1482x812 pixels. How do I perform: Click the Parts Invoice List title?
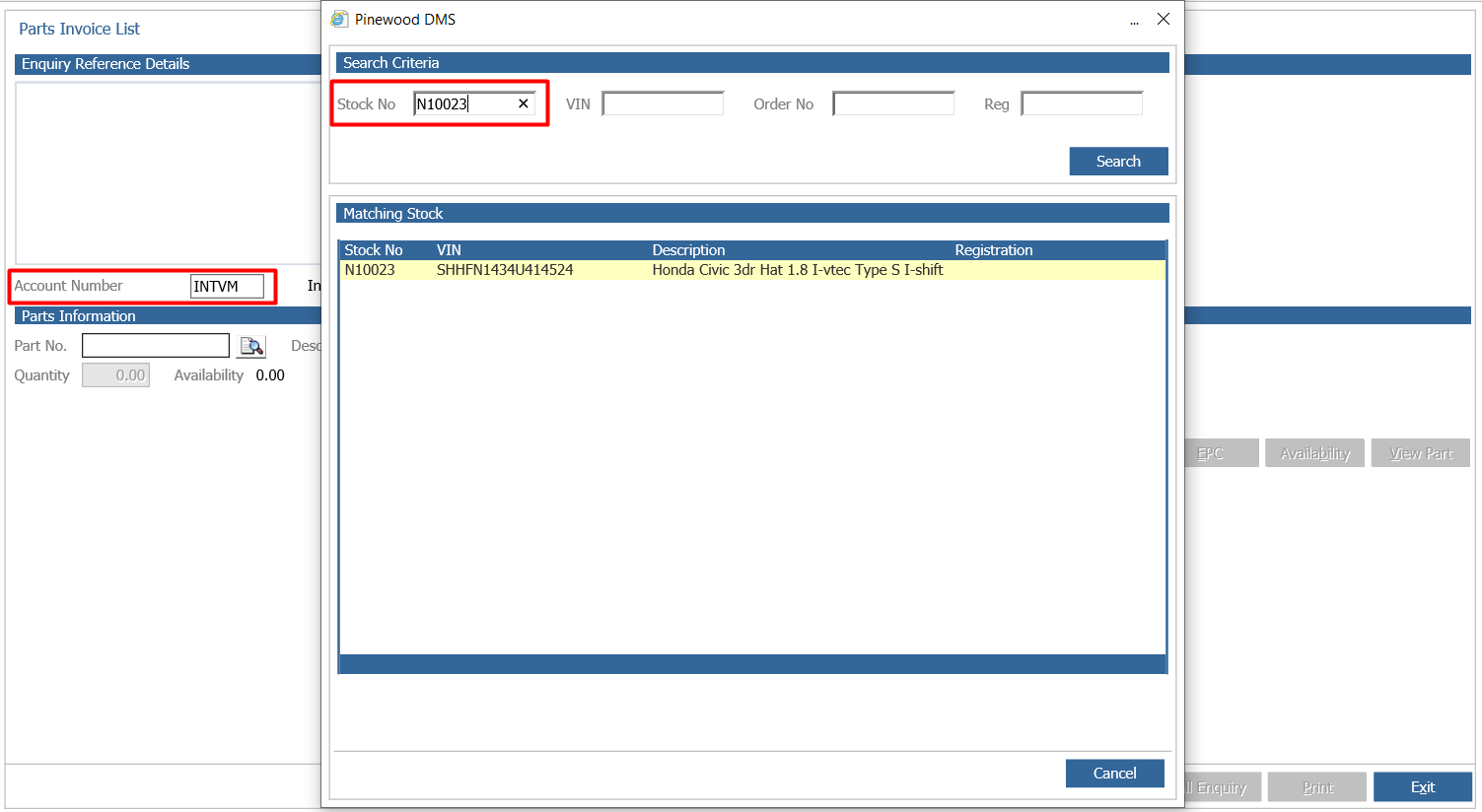[x=79, y=29]
